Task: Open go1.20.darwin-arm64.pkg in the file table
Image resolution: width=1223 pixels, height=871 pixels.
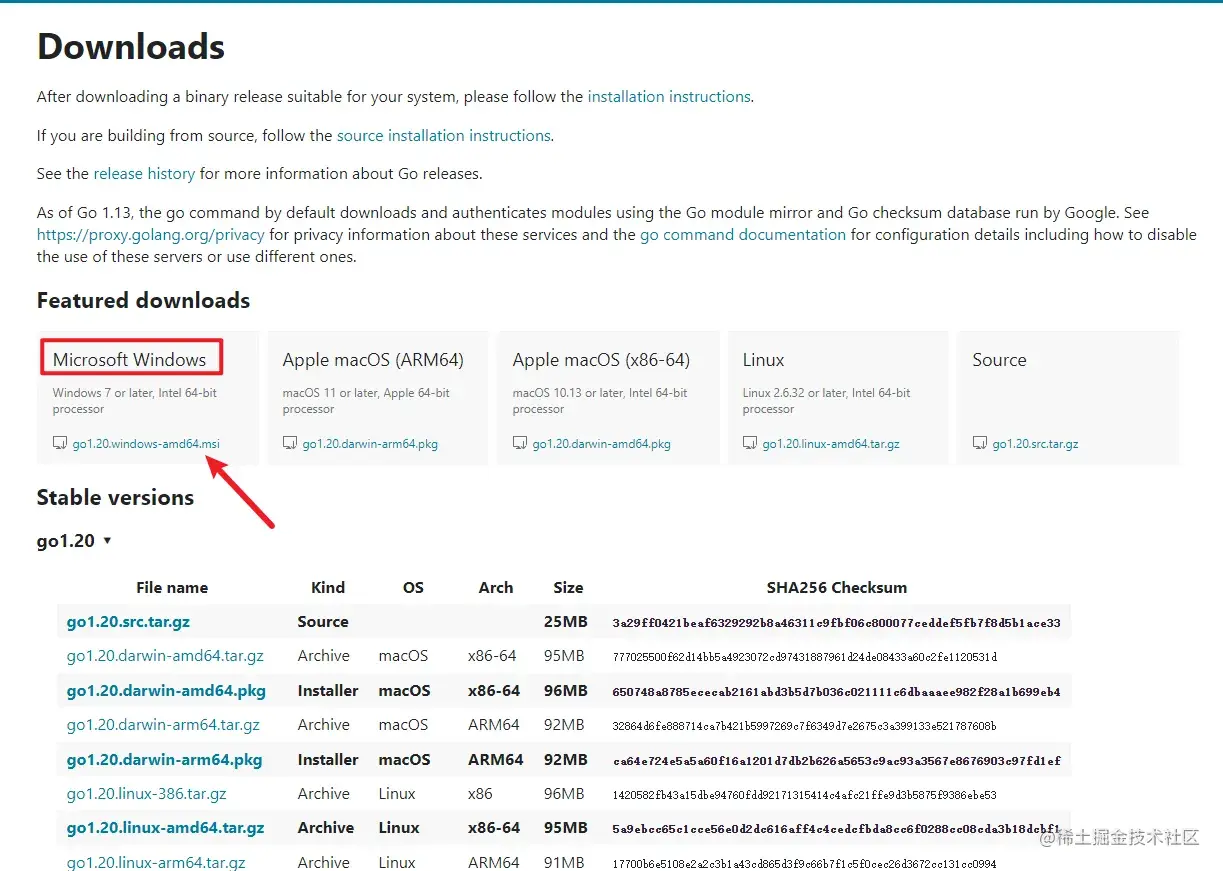Action: [164, 760]
